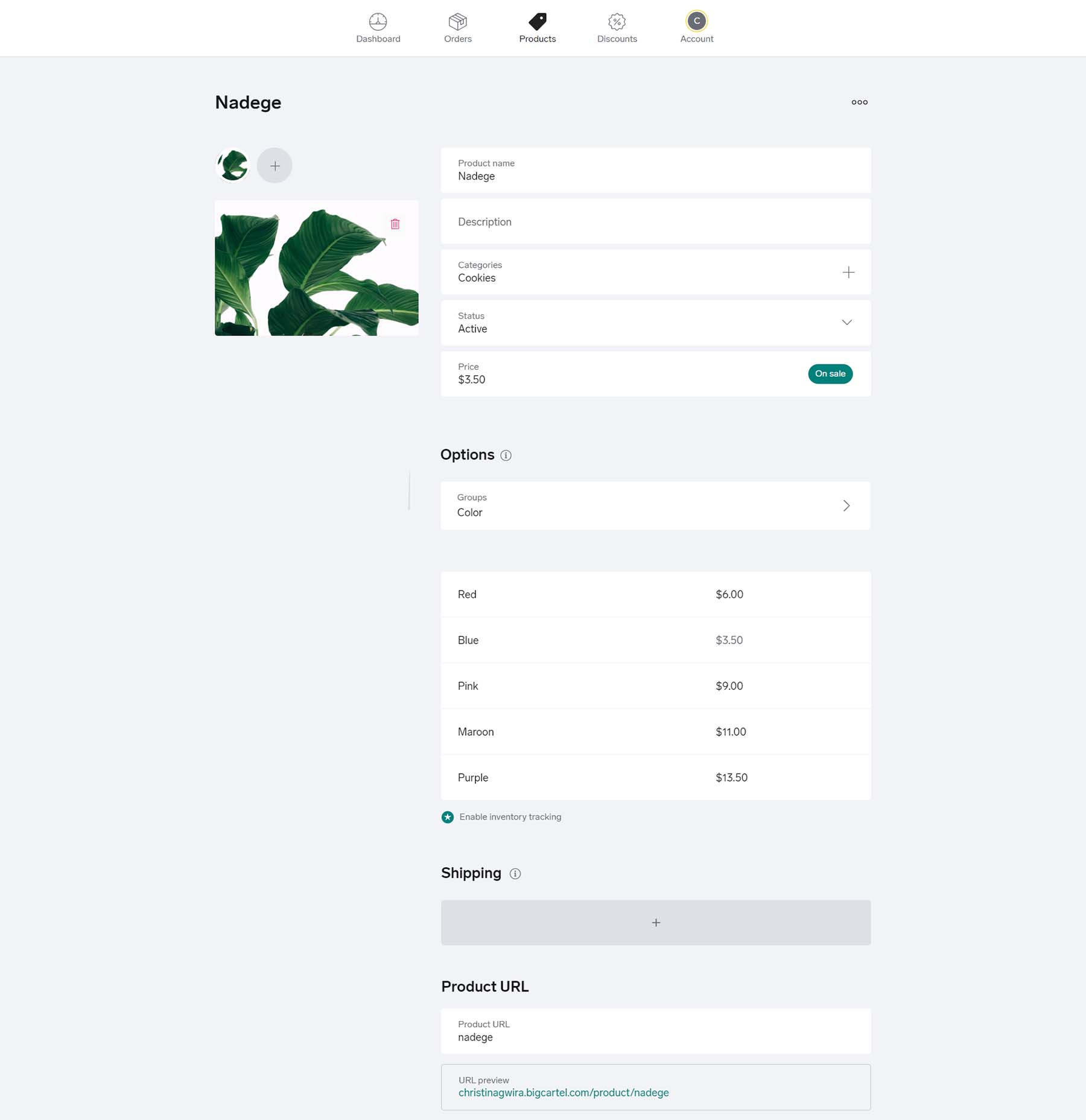View Shipping help info icon
Screen dimensions: 1086x1120
pyautogui.click(x=515, y=873)
